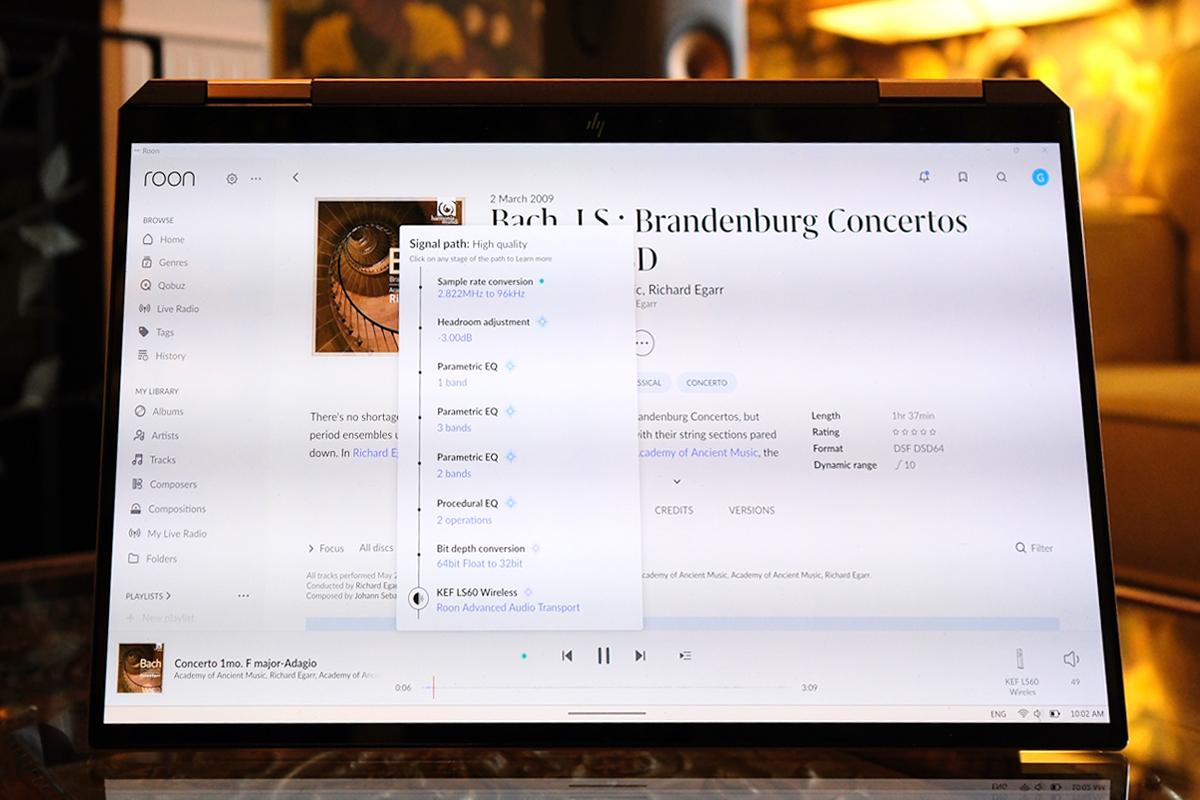Viewport: 1200px width, 800px height.
Task: Open the Roon Advanced Audio Transport link
Action: click(508, 608)
